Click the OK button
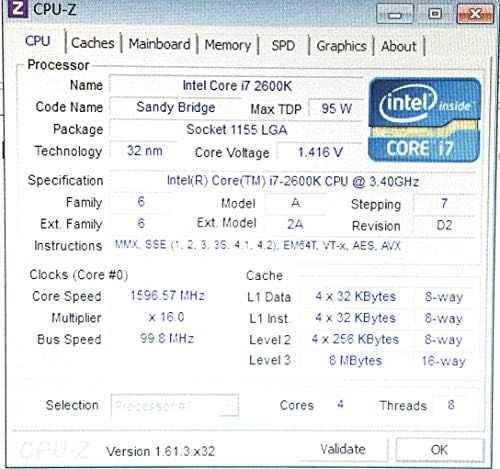Screen dimensions: 500x469 coord(440,450)
